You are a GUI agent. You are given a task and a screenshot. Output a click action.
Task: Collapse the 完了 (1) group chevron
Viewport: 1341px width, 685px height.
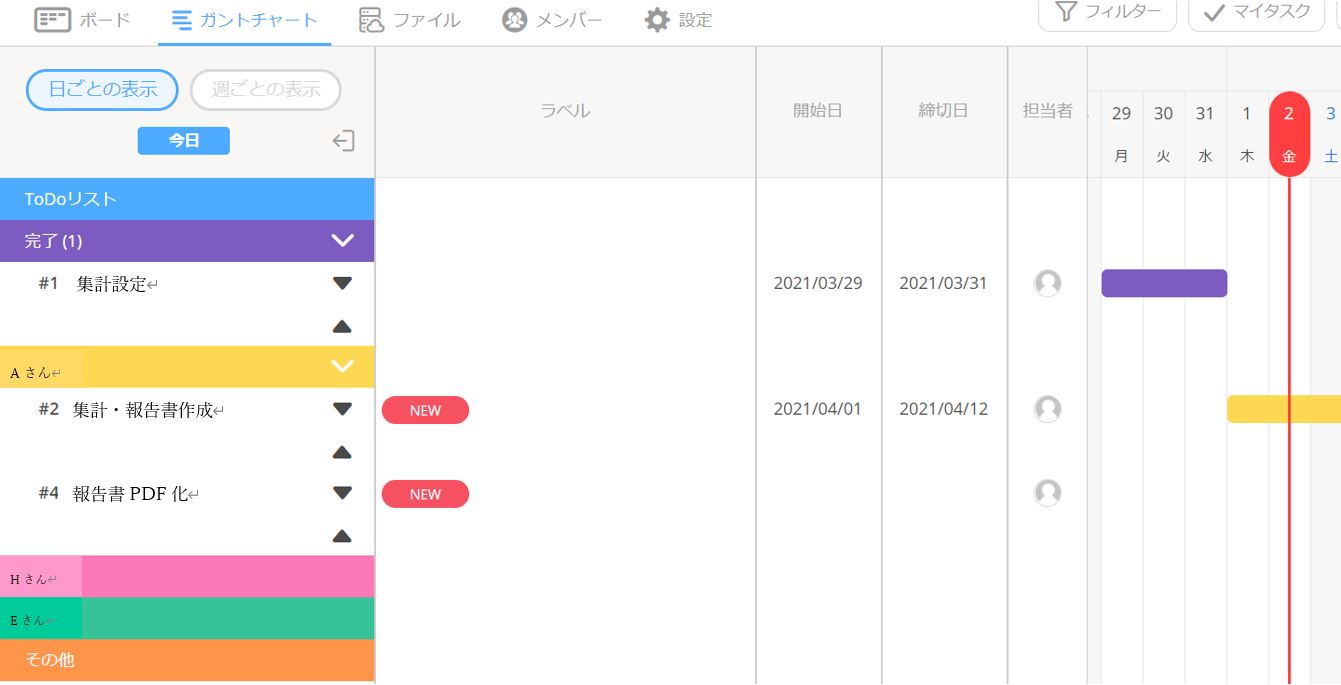(343, 240)
